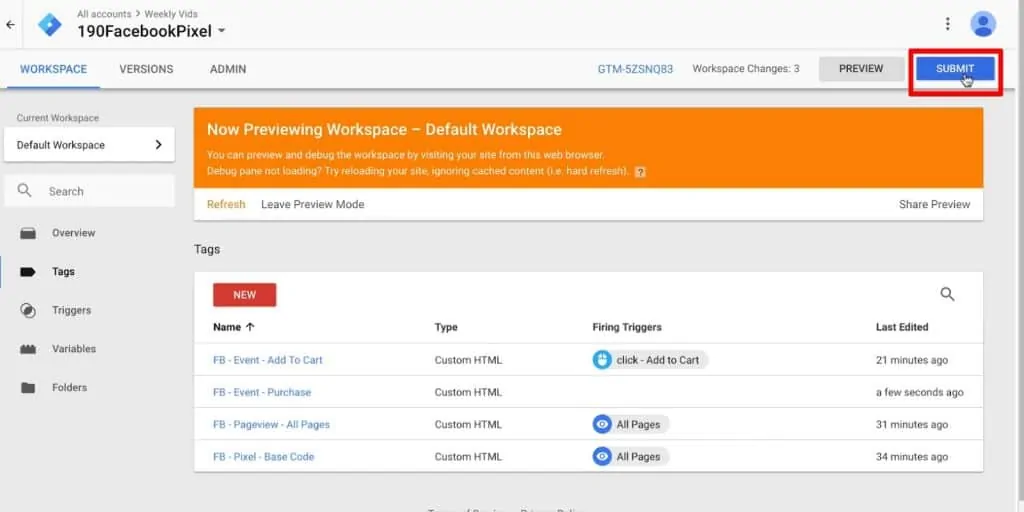The width and height of the screenshot is (1024, 512).
Task: Click the 'a few seconds ago' cell
Action: coord(920,392)
